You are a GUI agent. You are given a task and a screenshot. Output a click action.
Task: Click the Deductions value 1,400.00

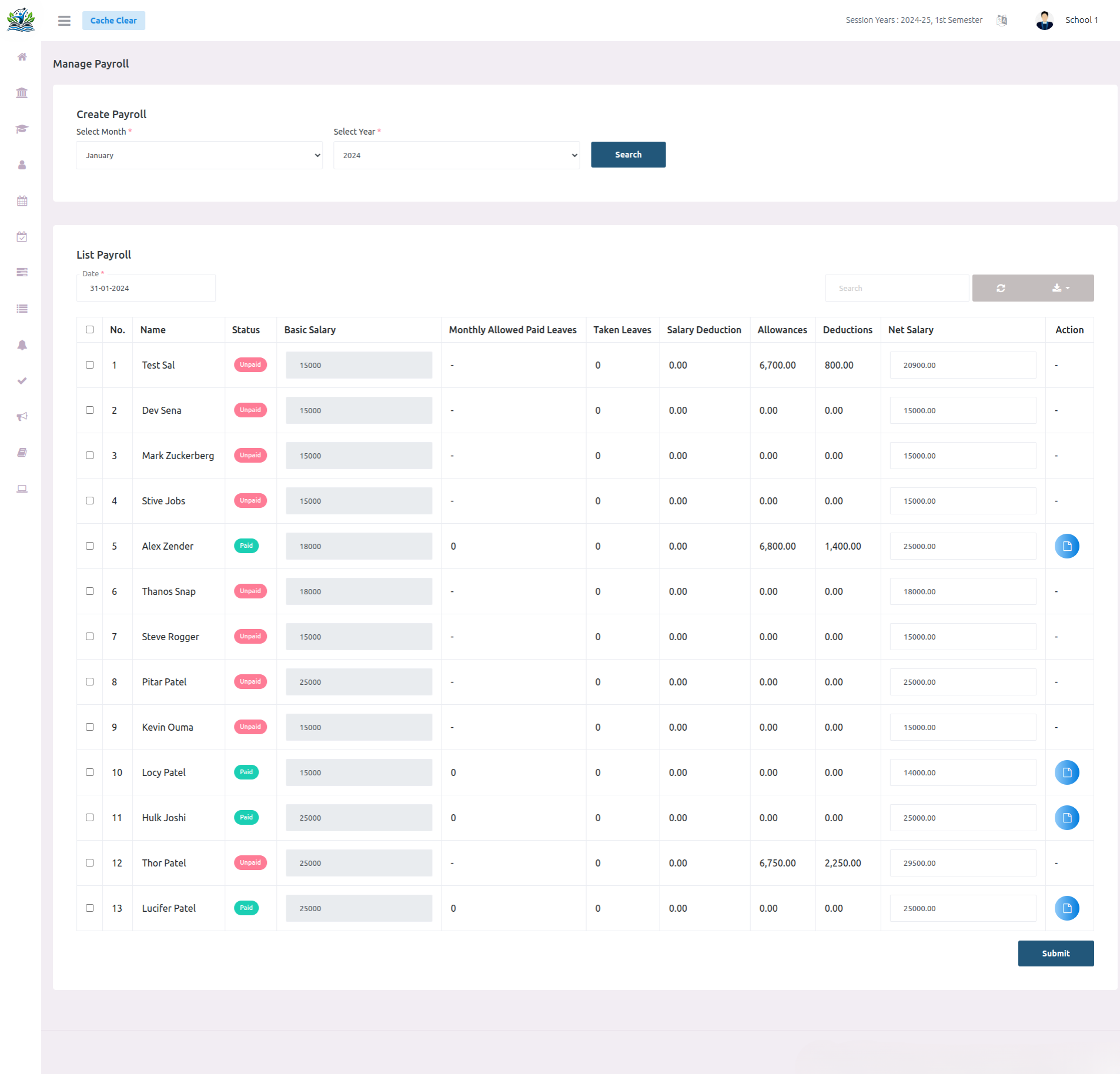click(842, 546)
